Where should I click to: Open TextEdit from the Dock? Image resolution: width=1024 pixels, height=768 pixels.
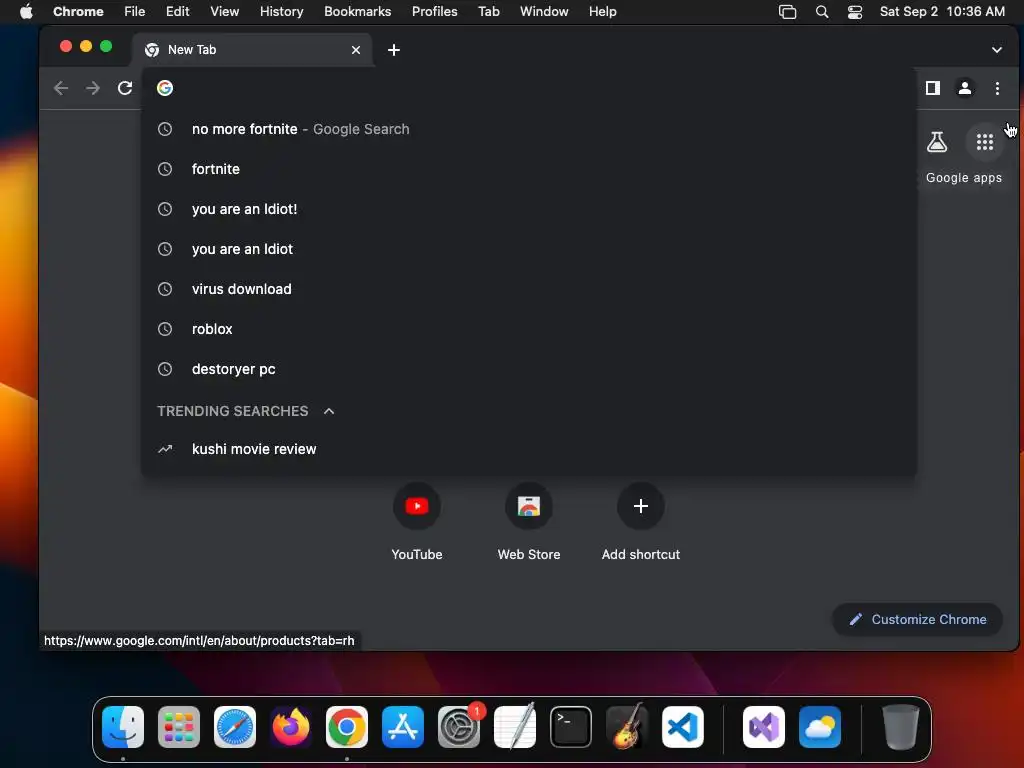point(515,727)
